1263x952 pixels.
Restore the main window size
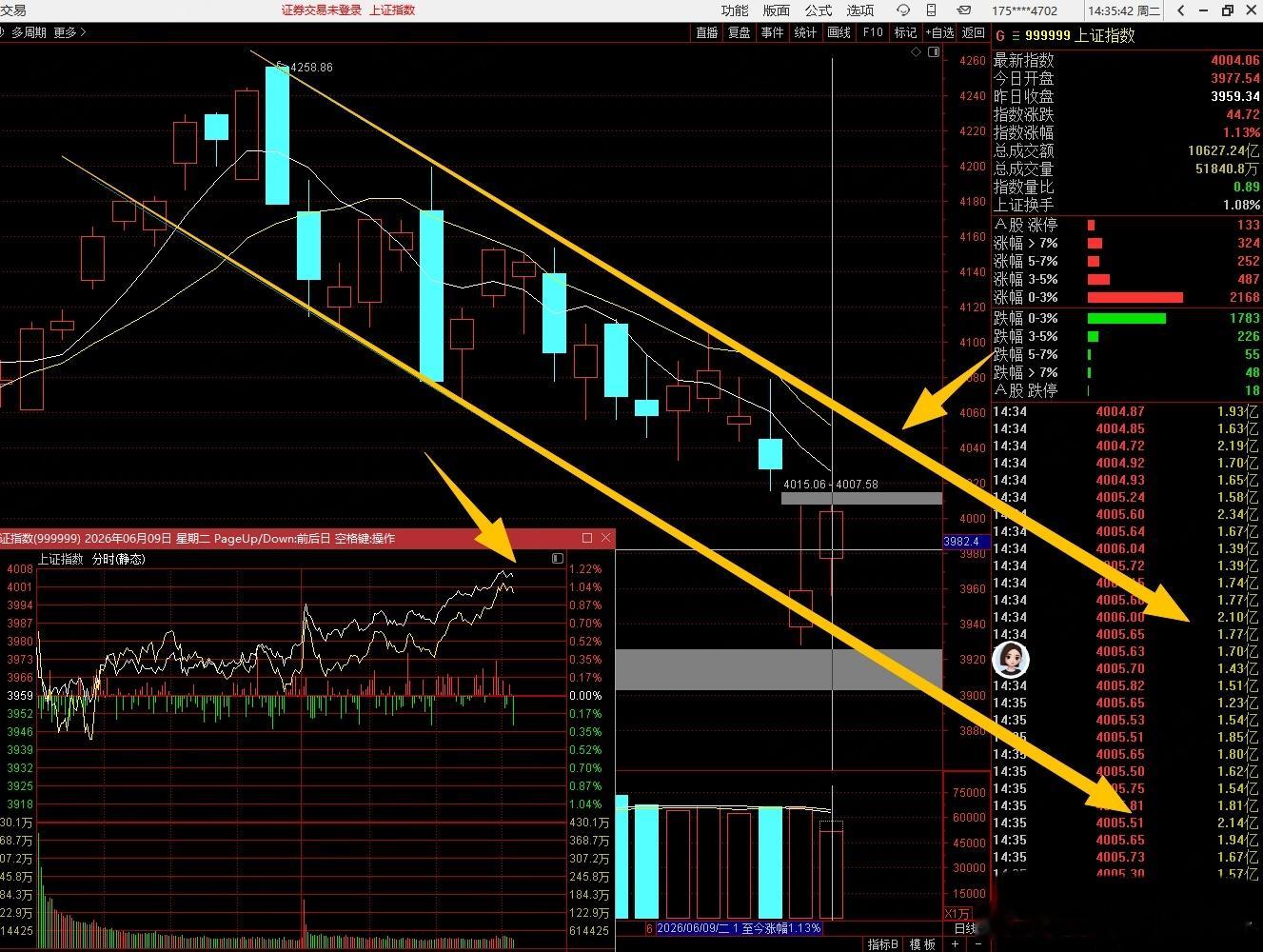point(1228,10)
